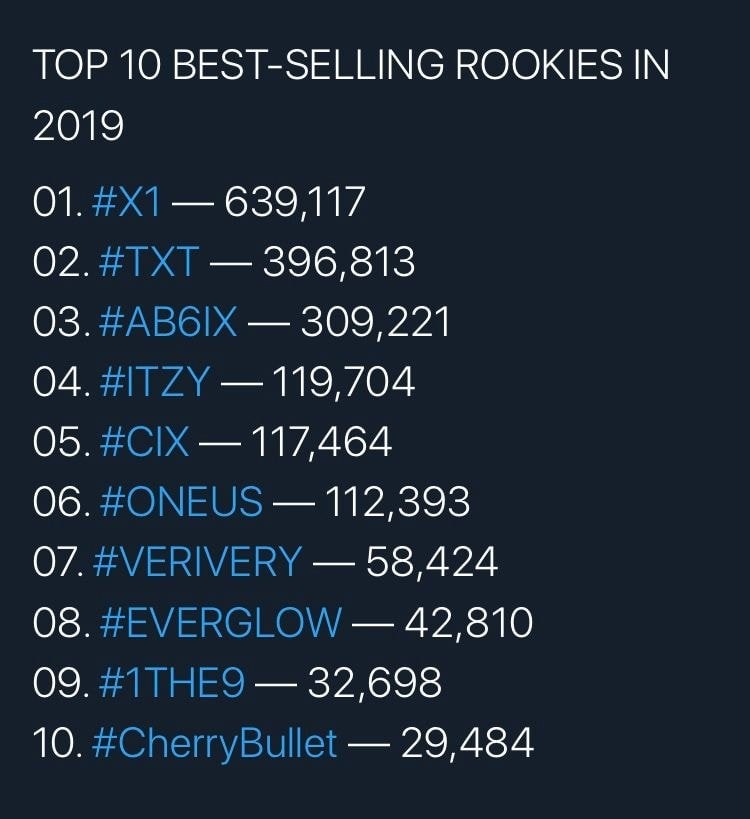Image resolution: width=750 pixels, height=819 pixels.
Task: Open the #ONEUS hashtag
Action: click(181, 502)
